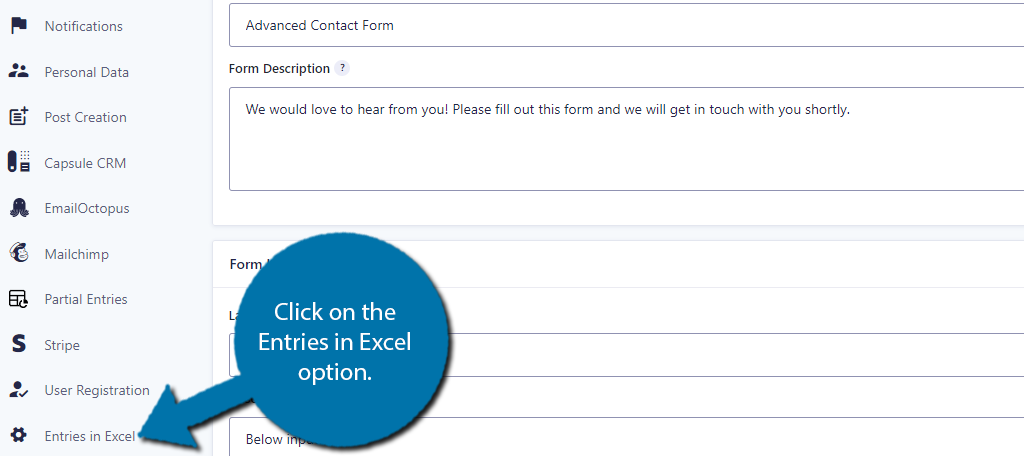This screenshot has height=456, width=1024.
Task: Select the Mailchimp monkey icon
Action: point(19,253)
